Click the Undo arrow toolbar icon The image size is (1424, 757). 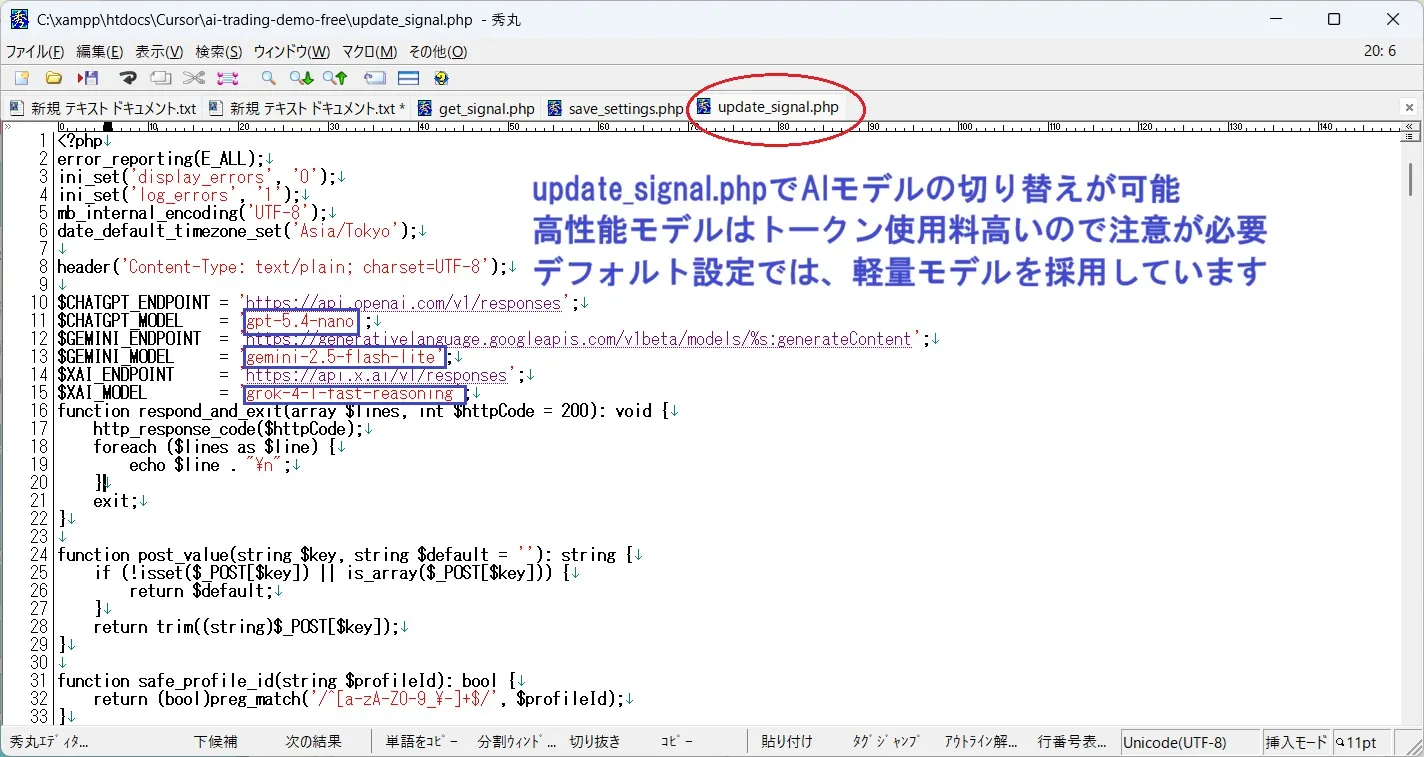pos(128,78)
